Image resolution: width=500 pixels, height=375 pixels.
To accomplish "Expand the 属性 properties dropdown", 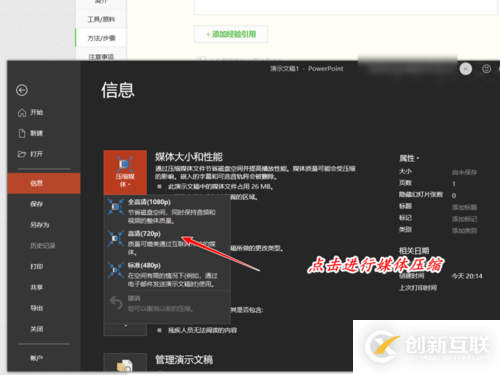I will pyautogui.click(x=409, y=158).
